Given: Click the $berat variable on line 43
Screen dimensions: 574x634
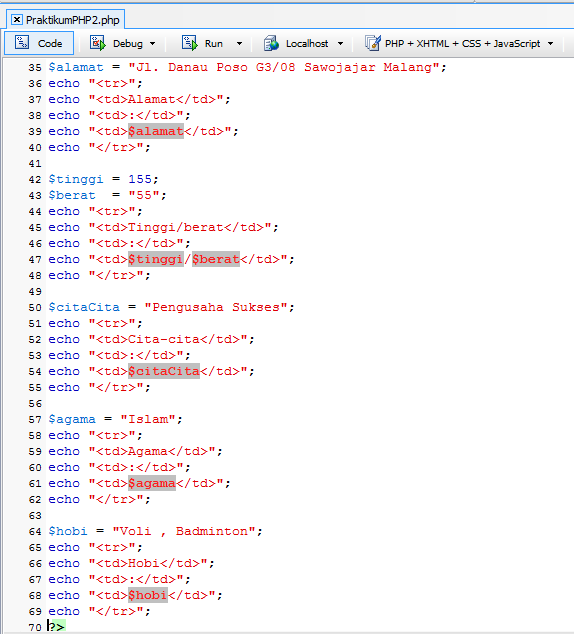Looking at the screenshot, I should click(72, 195).
